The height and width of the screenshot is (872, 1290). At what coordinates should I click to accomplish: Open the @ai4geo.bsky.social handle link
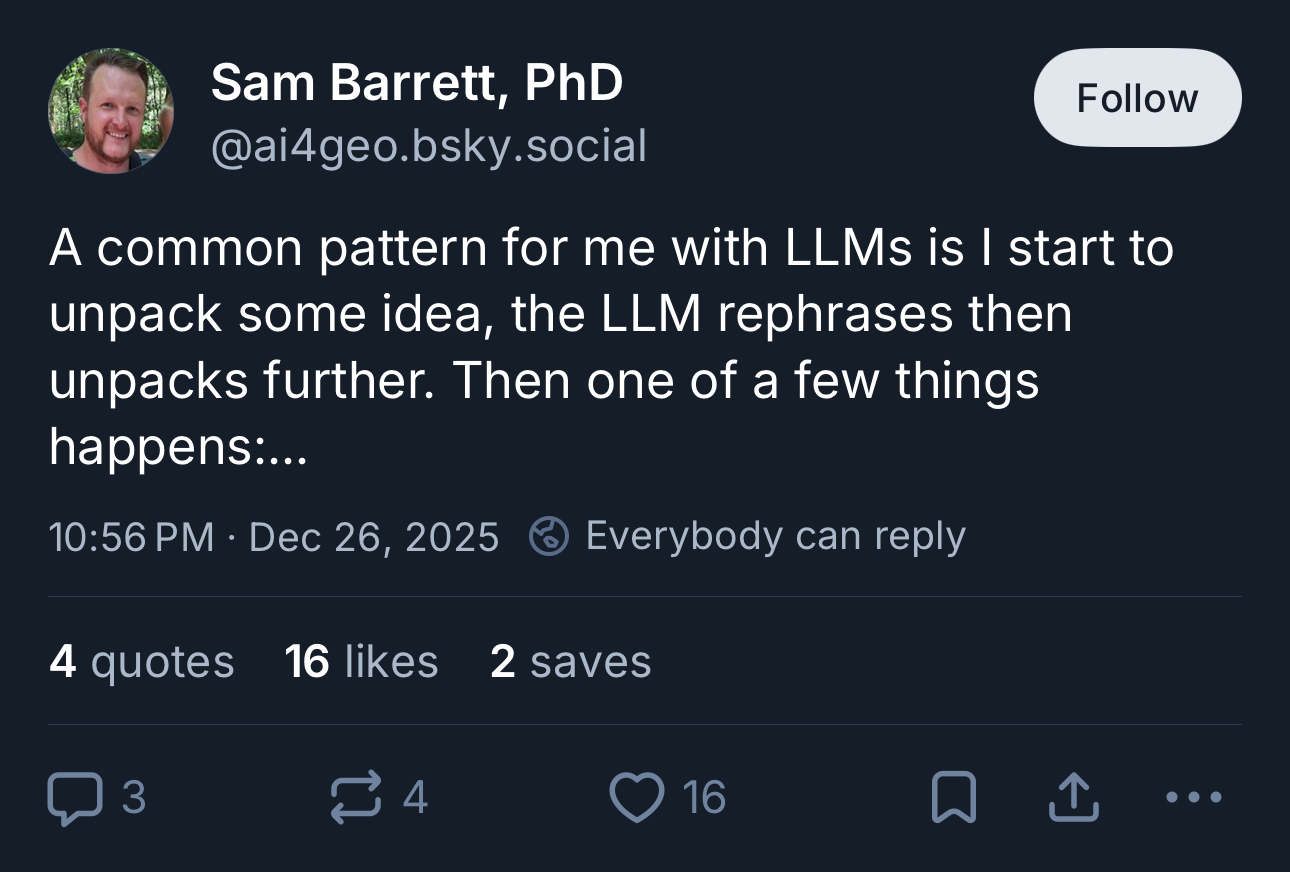(x=428, y=146)
